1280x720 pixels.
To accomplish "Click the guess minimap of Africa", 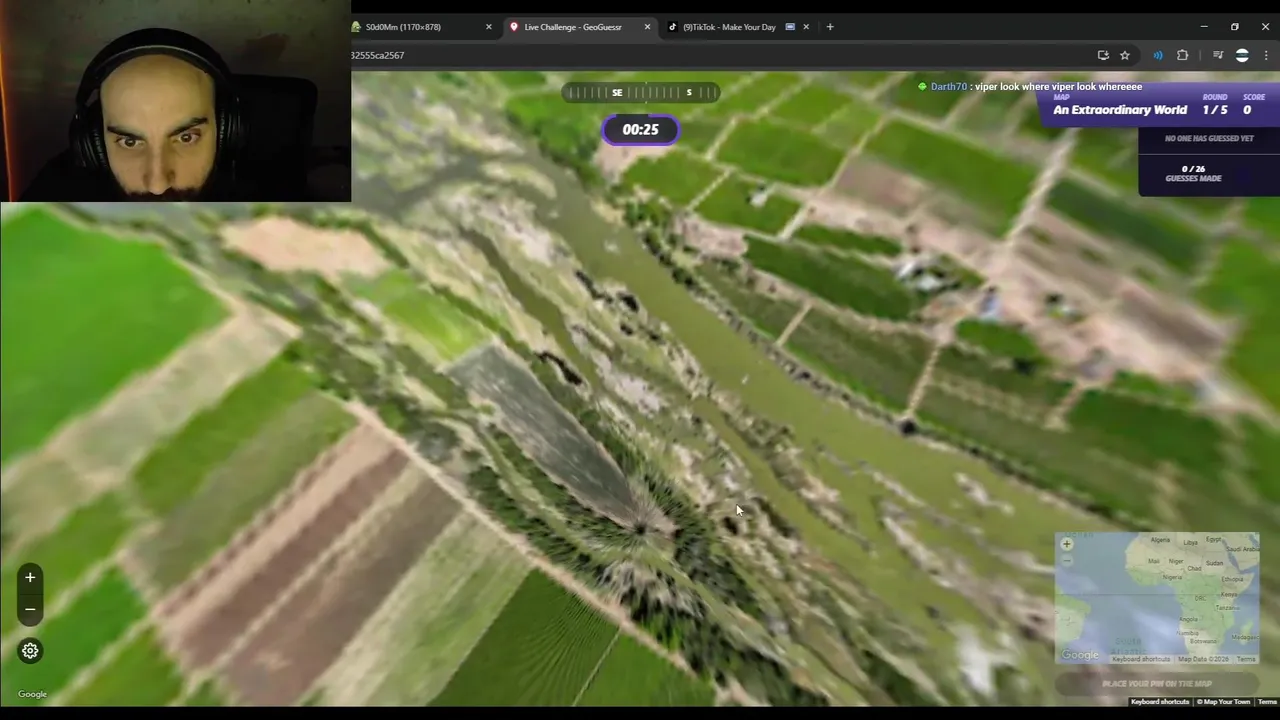I will (x=1157, y=598).
